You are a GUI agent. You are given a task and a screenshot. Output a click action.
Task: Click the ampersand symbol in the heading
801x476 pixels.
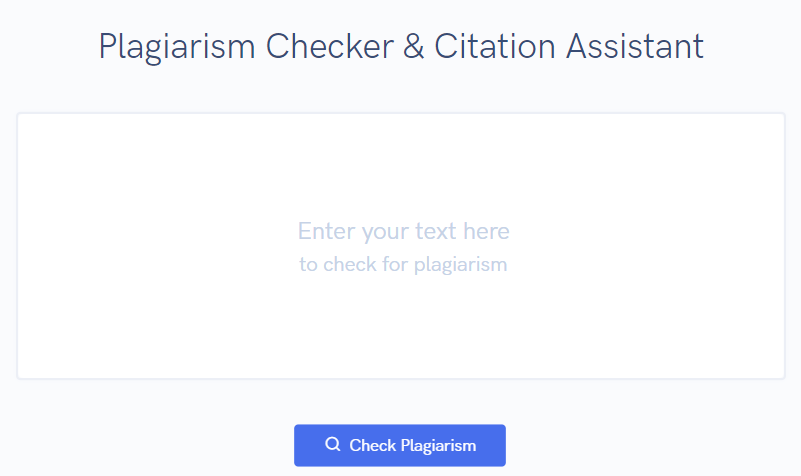pos(413,46)
